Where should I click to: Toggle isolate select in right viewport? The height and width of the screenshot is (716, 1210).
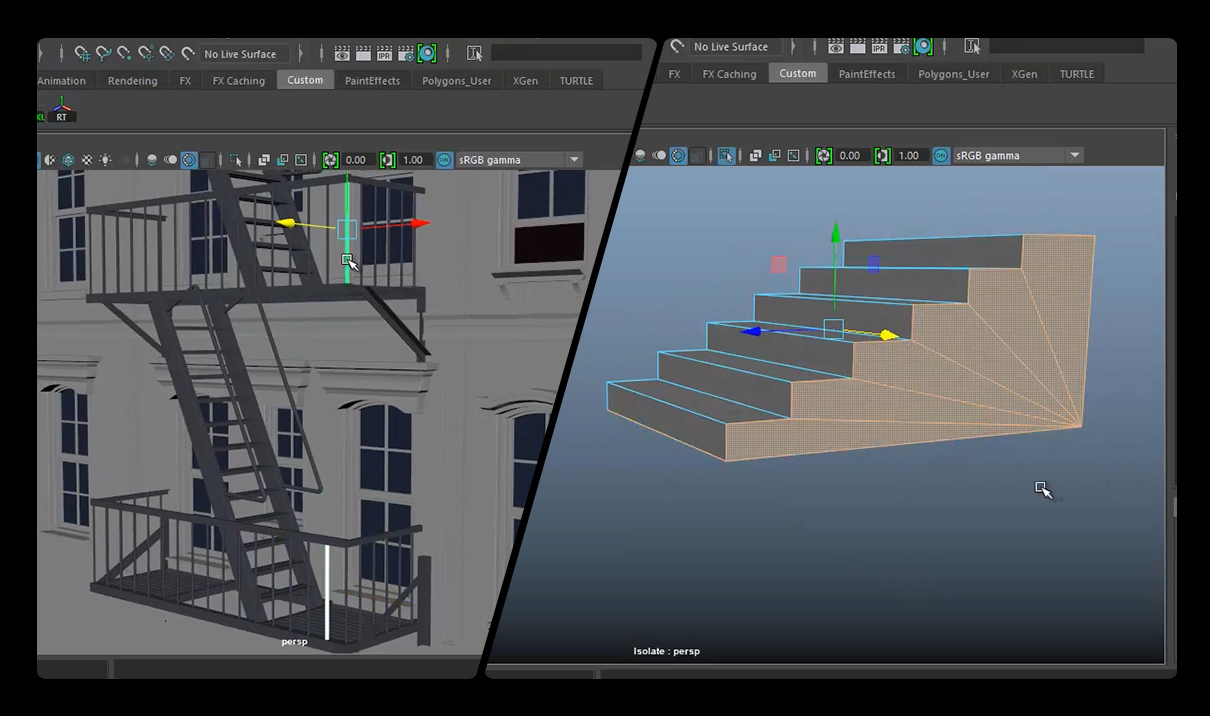point(726,155)
